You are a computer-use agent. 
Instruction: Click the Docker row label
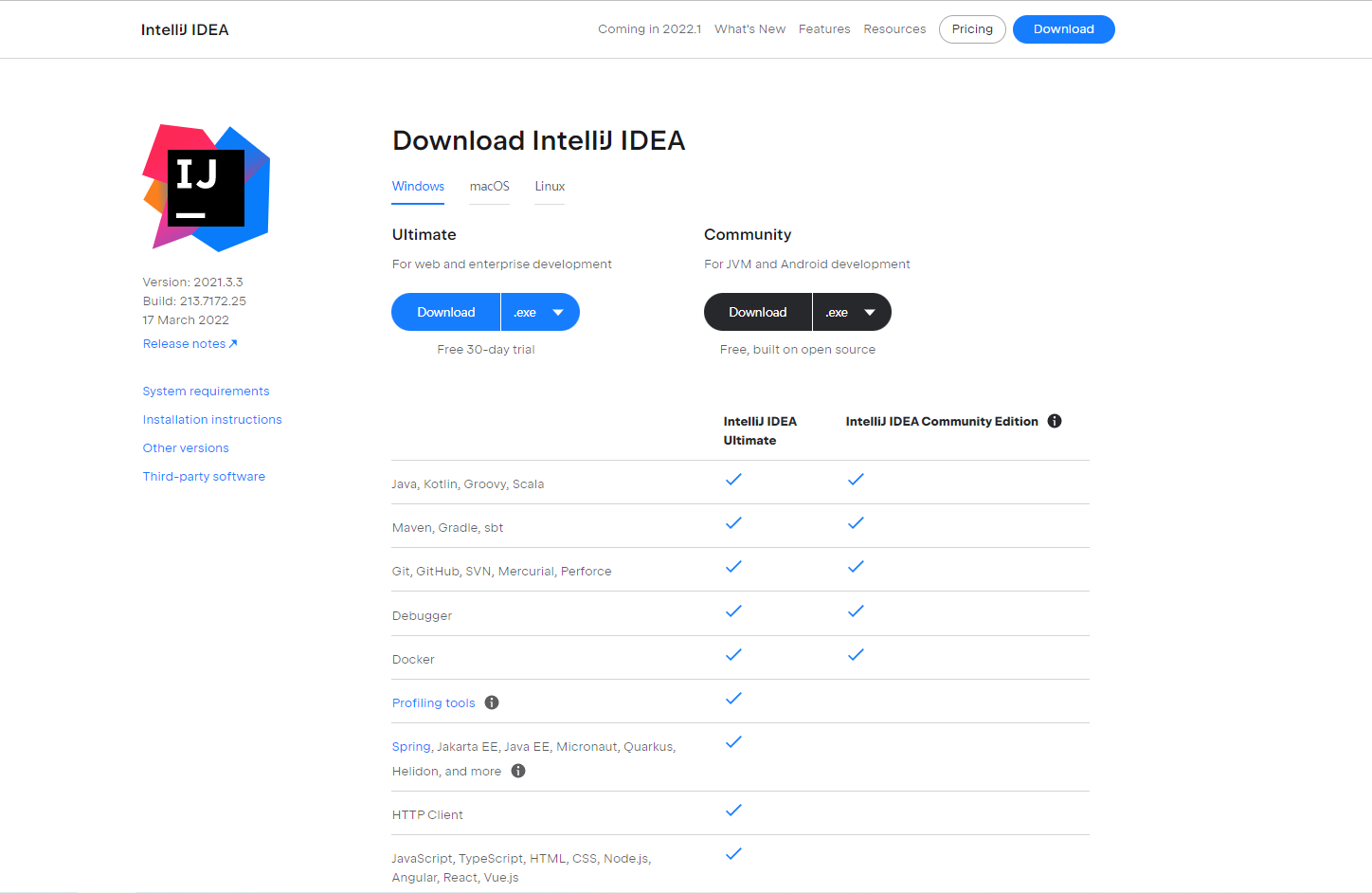click(413, 660)
